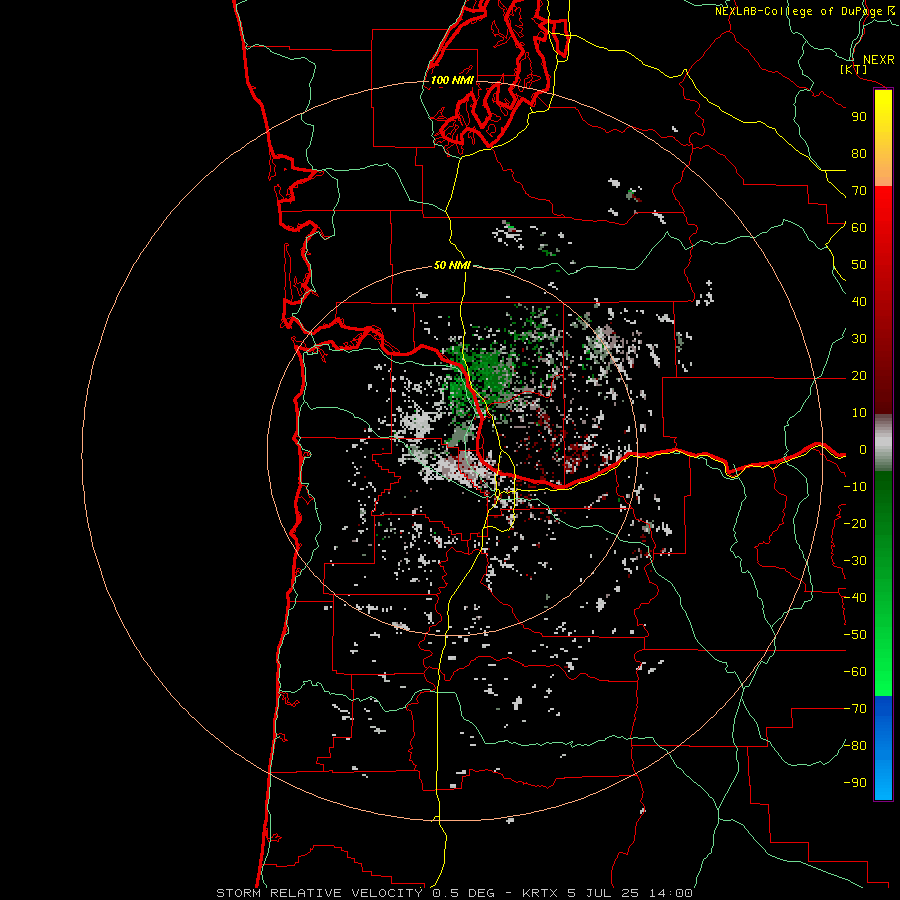Image resolution: width=900 pixels, height=900 pixels.
Task: Click the [KT] units label
Action: tap(854, 69)
